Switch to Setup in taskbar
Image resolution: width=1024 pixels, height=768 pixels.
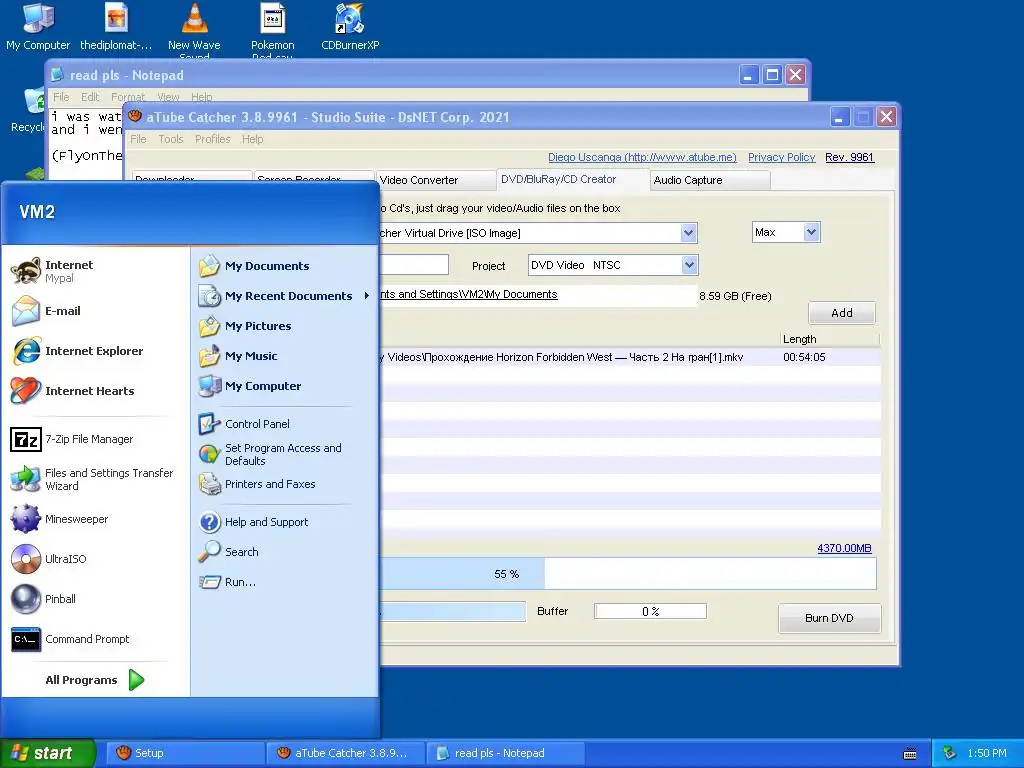(x=185, y=753)
